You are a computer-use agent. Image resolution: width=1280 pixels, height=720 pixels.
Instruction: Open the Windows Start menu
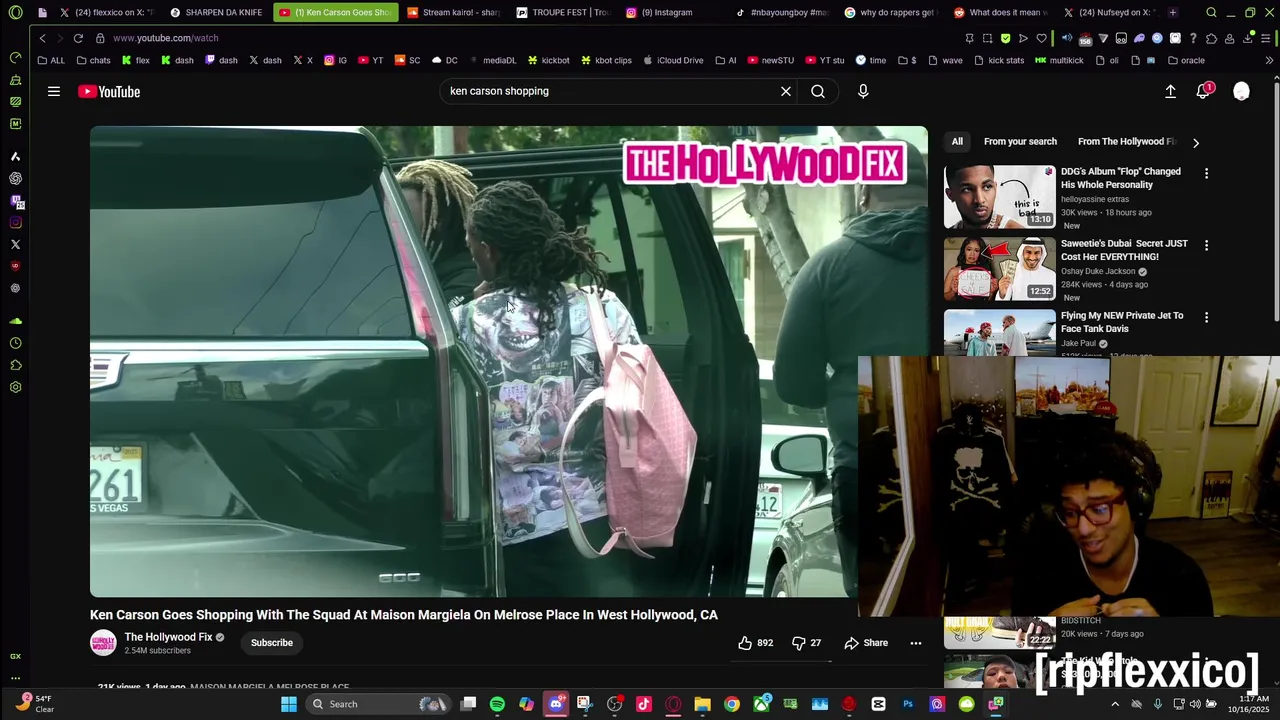click(289, 704)
